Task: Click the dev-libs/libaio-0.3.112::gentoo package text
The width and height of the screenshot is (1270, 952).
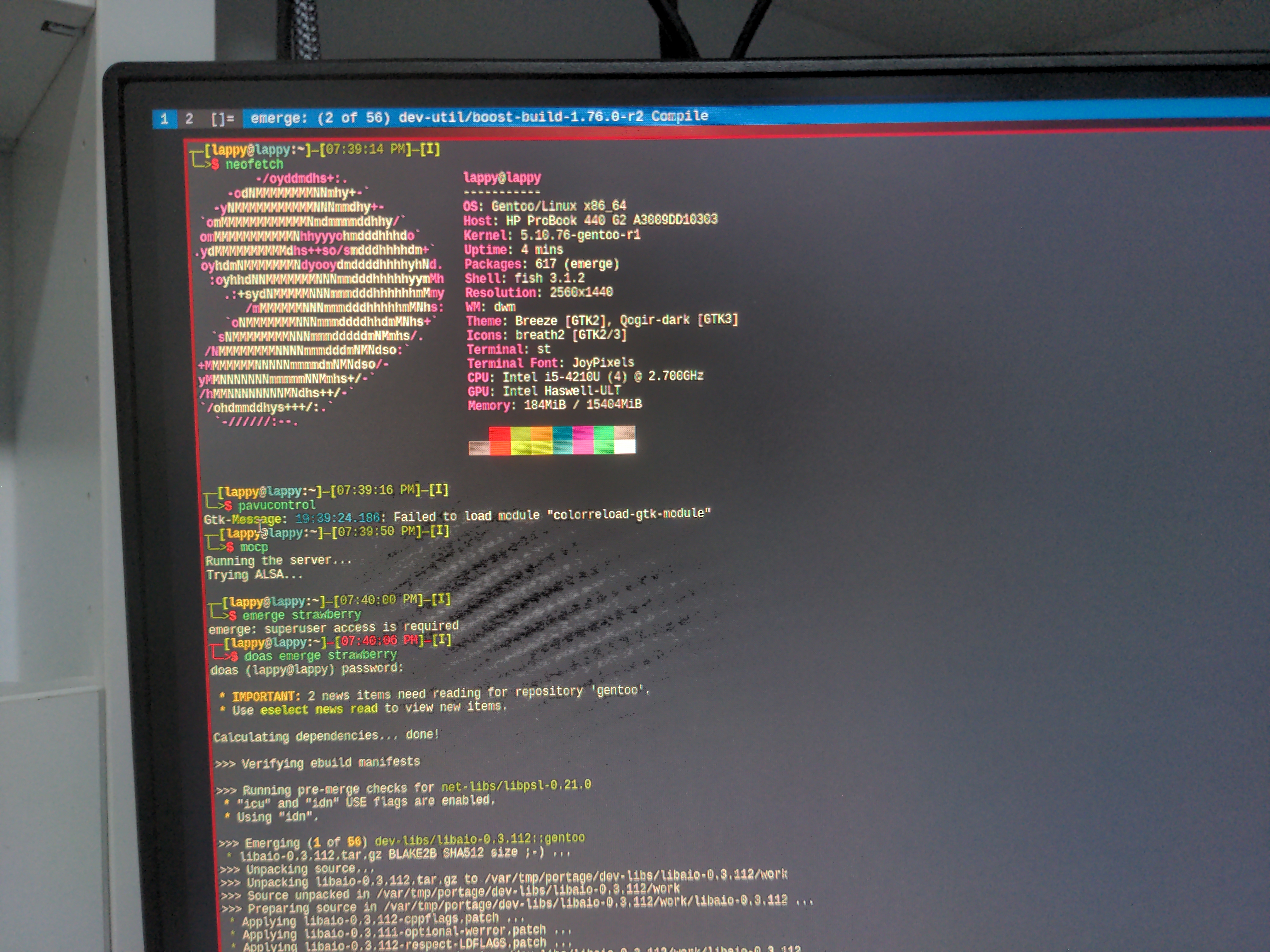Action: (479, 839)
